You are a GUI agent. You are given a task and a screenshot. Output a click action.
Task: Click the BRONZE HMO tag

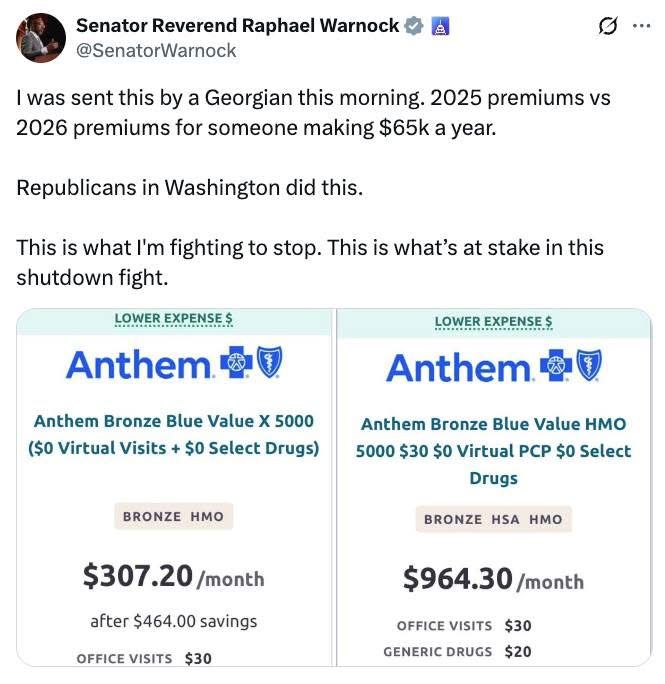(174, 516)
